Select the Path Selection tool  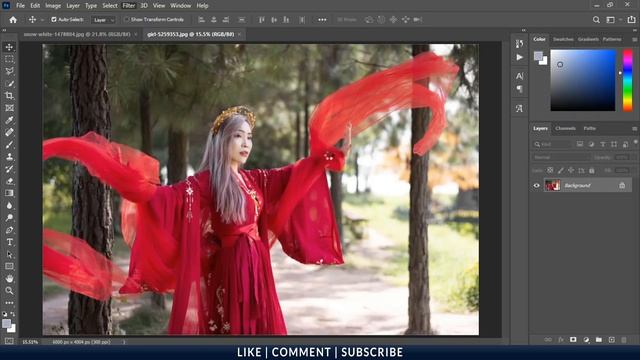pyautogui.click(x=9, y=254)
